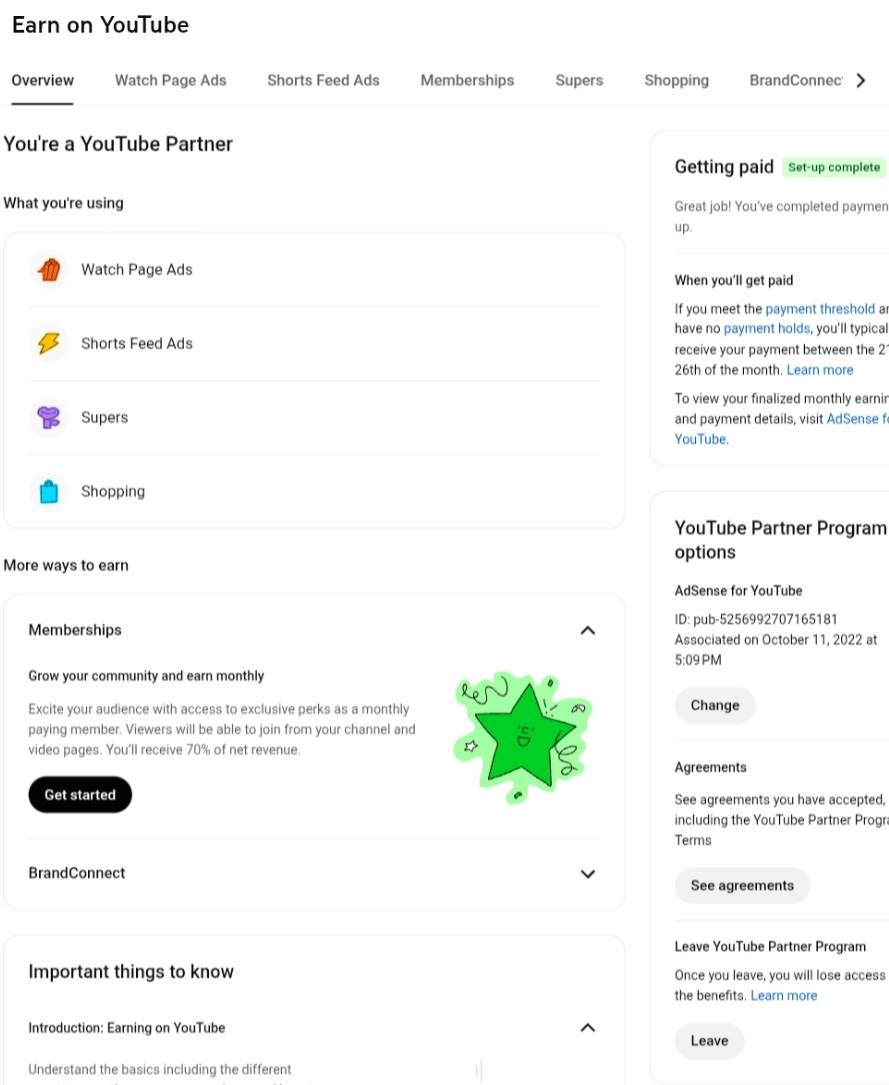Click the green star Memberships illustration
The image size is (889, 1085).
(x=521, y=738)
